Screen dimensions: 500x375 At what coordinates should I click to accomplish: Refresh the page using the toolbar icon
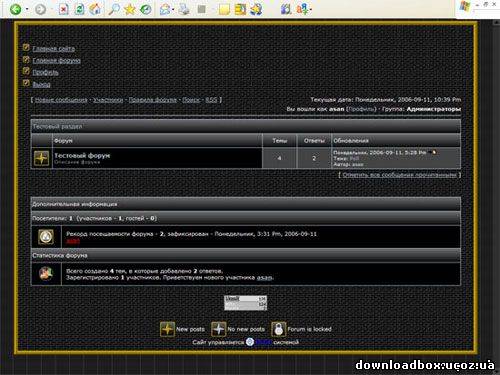click(79, 9)
